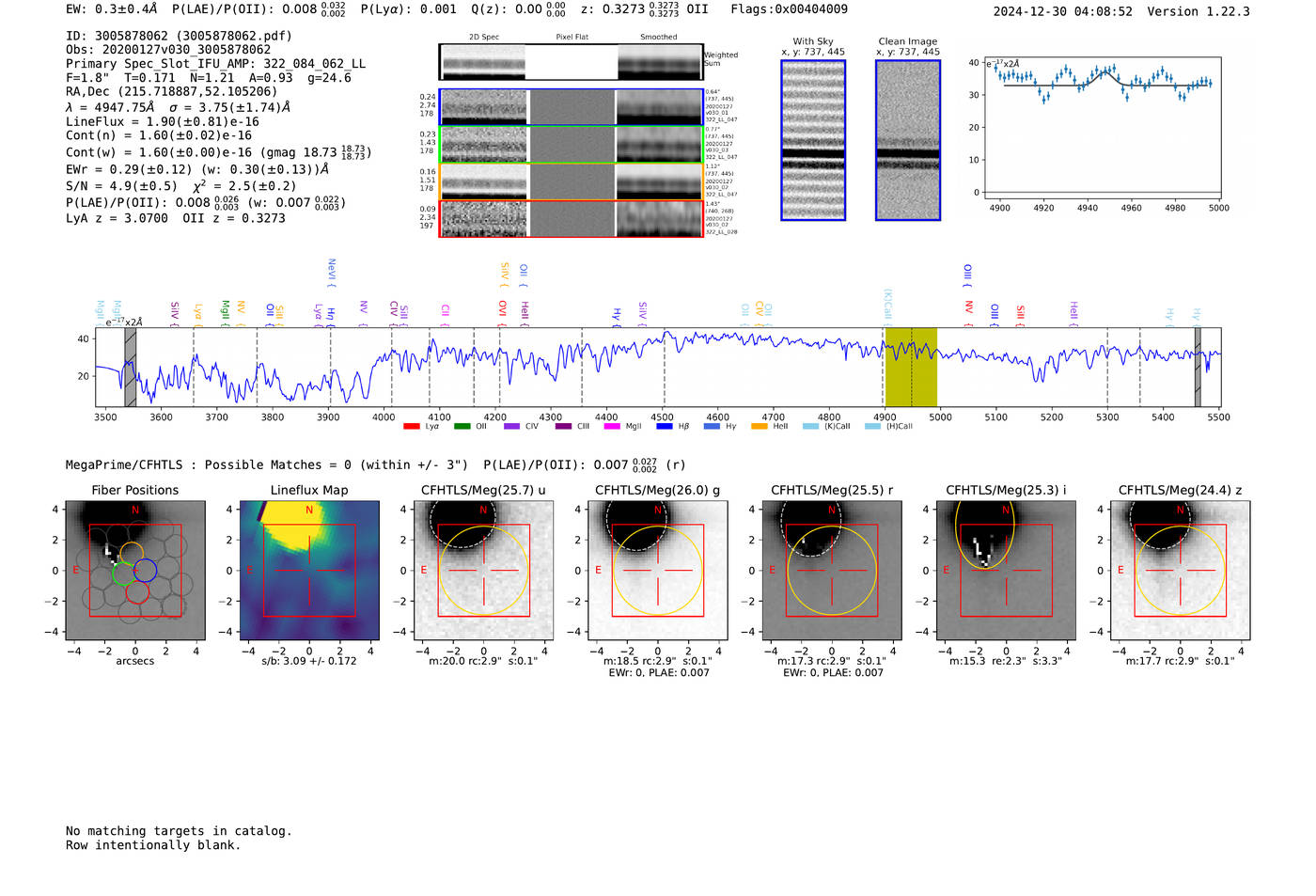Image resolution: width=1316 pixels, height=896 pixels.
Task: Click the "Flags:0x00404009" text
Action: [x=789, y=8]
